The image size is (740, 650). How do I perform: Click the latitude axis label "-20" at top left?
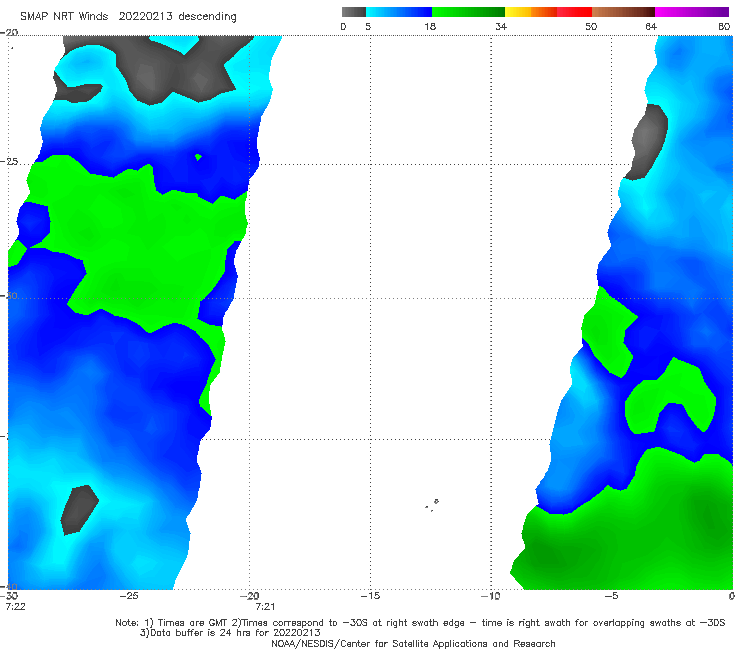[x=9, y=33]
